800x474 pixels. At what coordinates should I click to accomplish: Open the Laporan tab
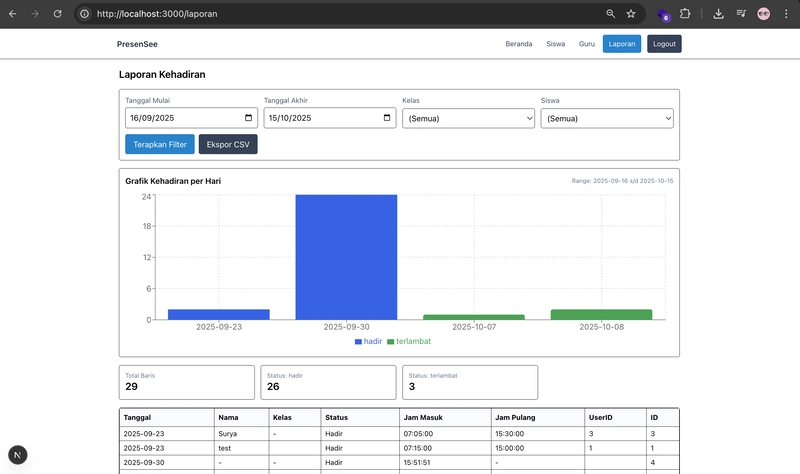tap(622, 44)
